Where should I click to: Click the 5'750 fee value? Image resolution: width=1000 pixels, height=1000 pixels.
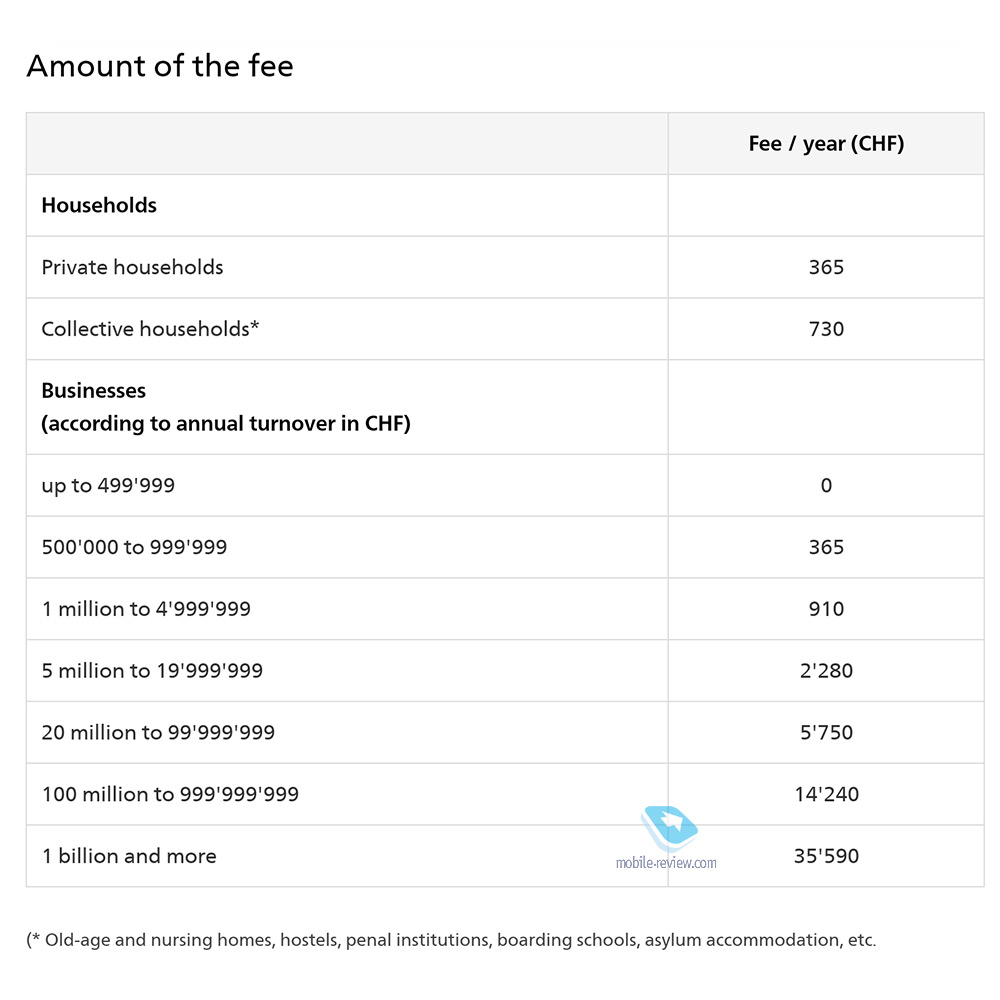[826, 732]
